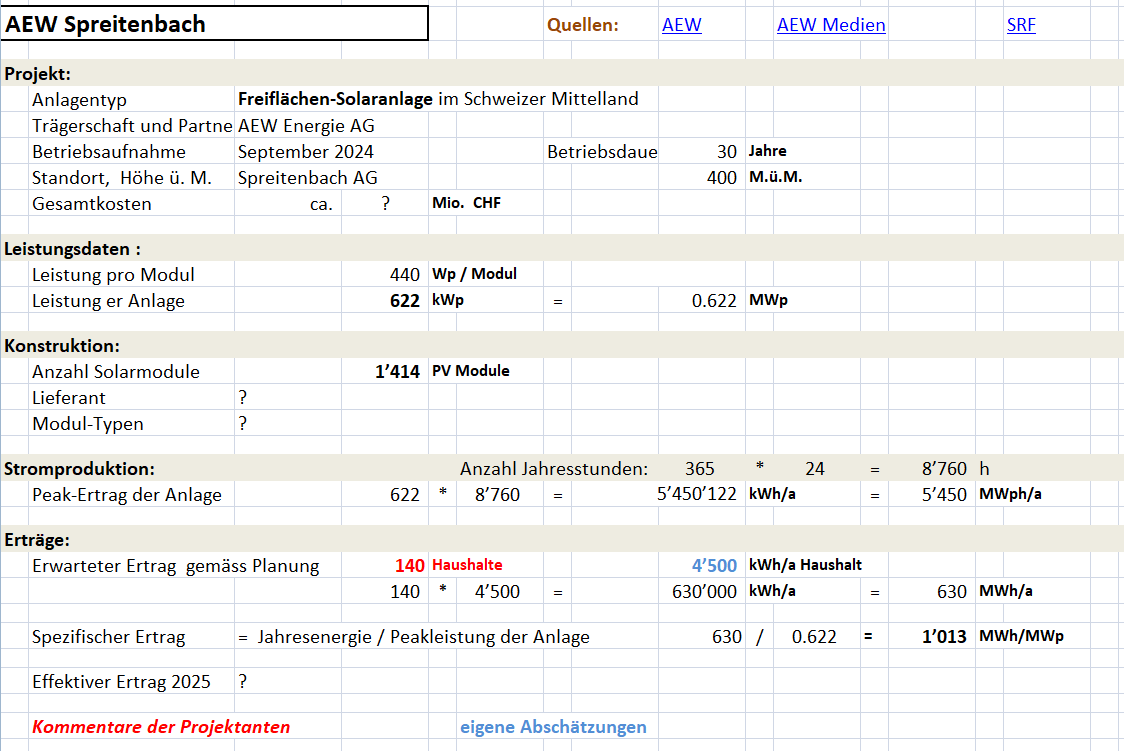
Task: Click the 'Peak-Ertrag der Anlage' label
Action: click(x=127, y=495)
